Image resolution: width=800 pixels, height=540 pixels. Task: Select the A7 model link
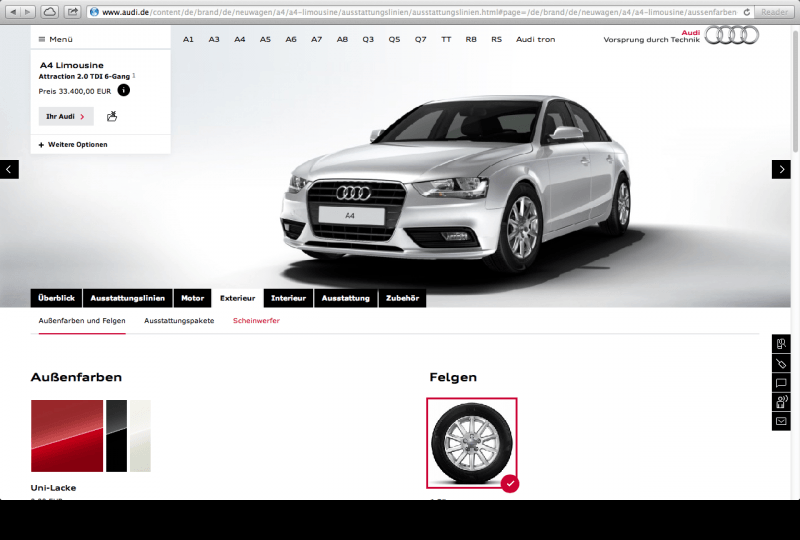[316, 39]
